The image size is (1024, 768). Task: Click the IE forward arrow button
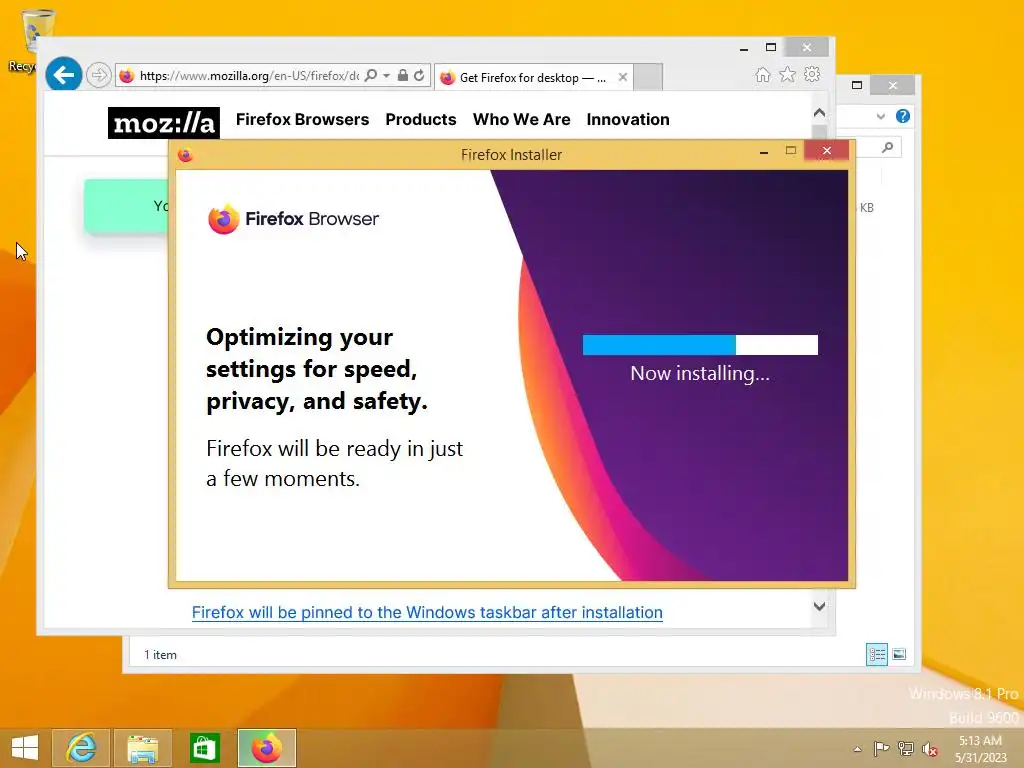(99, 75)
